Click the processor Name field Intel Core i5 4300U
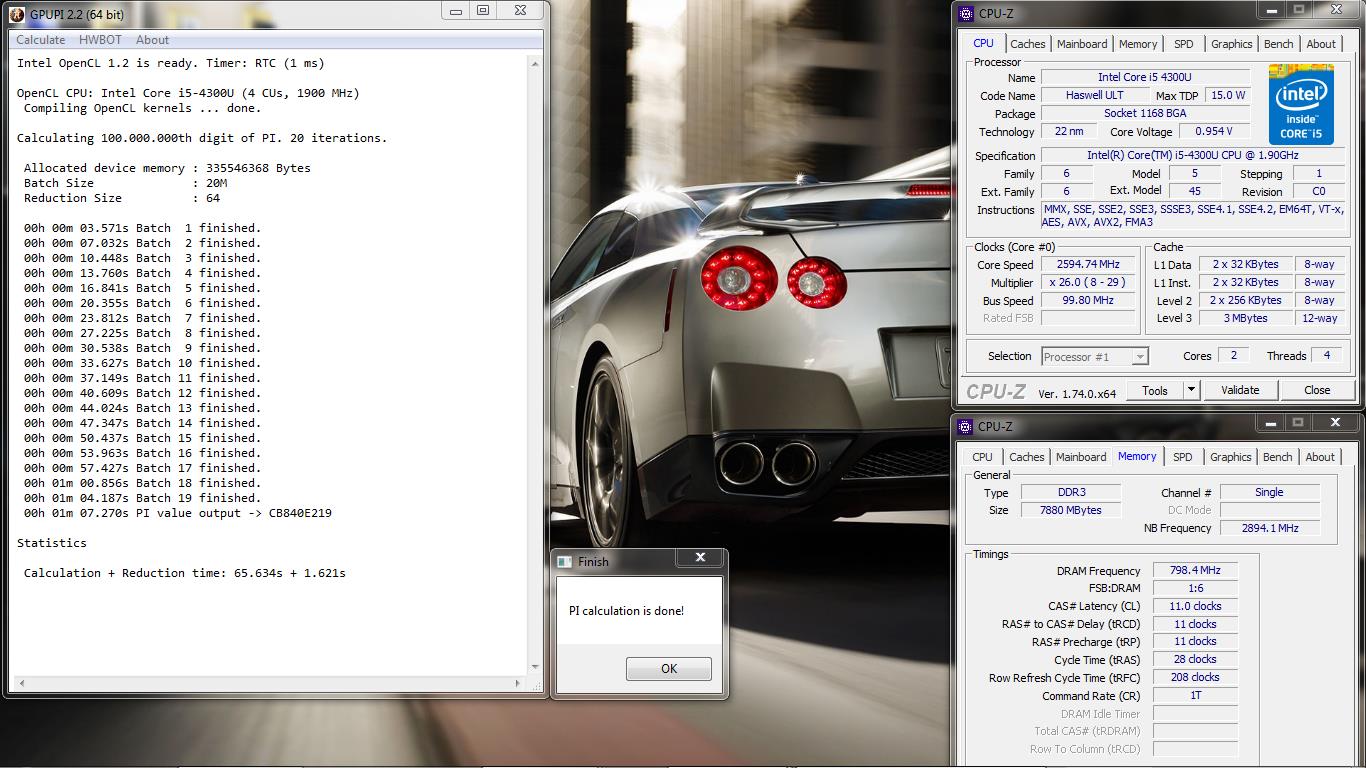 (x=1144, y=77)
